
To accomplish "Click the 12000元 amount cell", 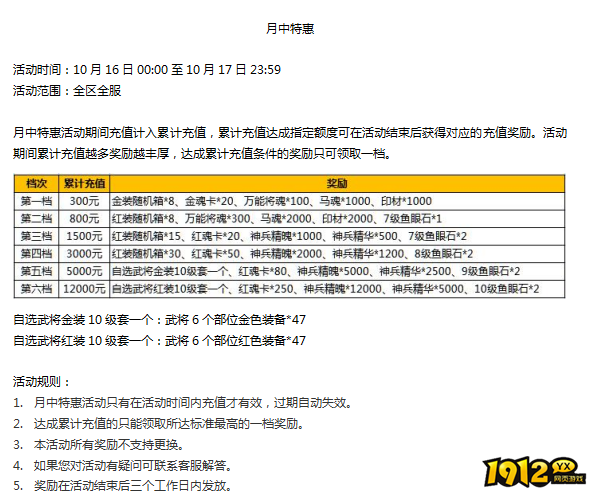I will pos(84,289).
